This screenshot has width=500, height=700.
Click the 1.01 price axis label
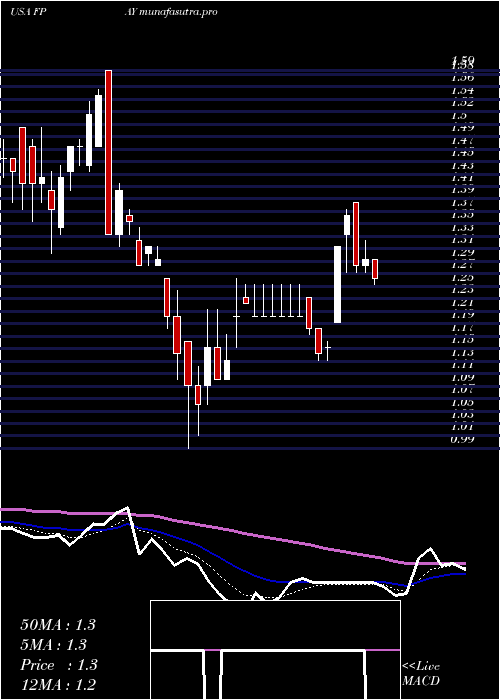pos(462,427)
